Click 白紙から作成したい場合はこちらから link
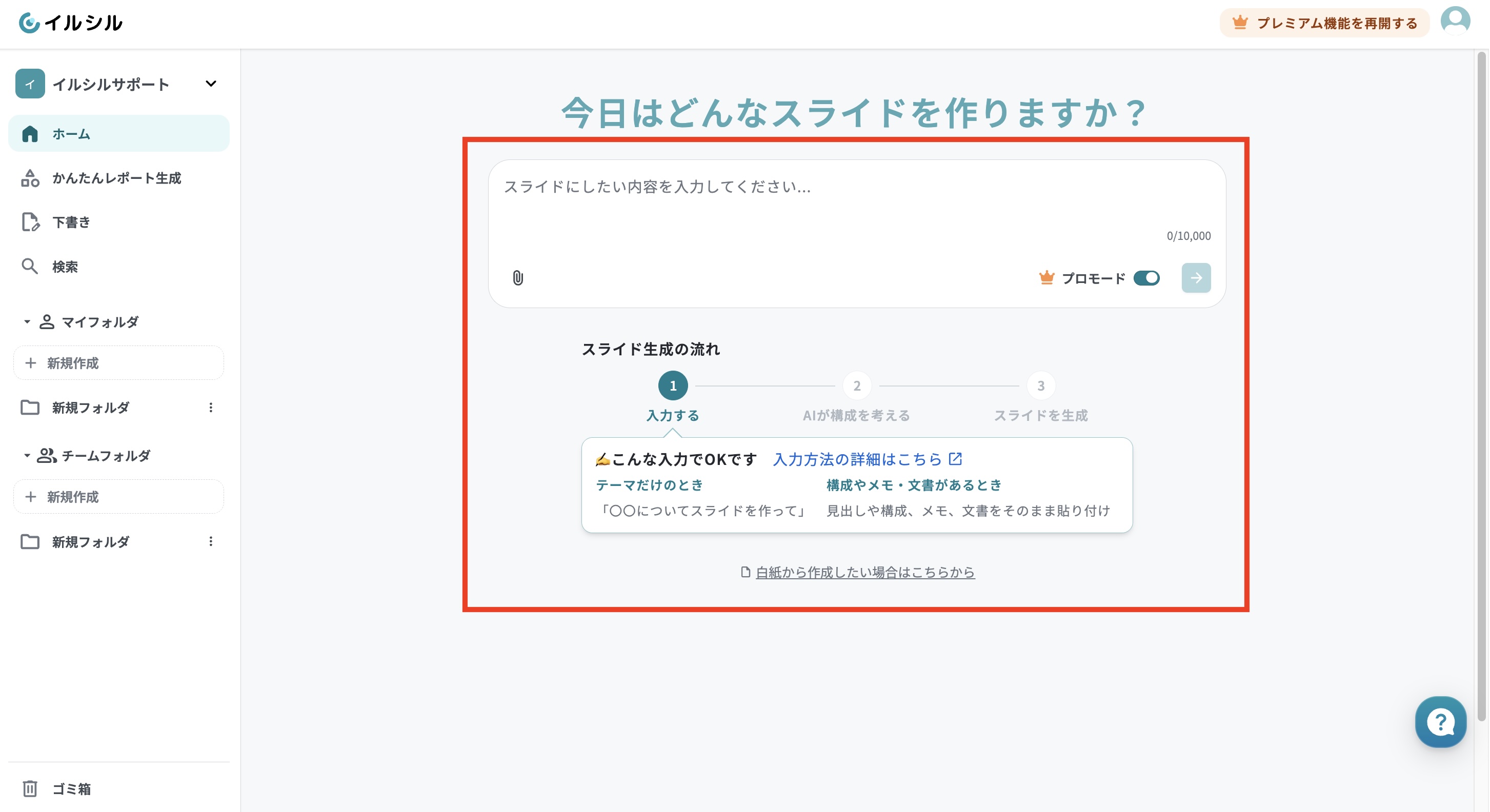The image size is (1490, 812). click(865, 573)
